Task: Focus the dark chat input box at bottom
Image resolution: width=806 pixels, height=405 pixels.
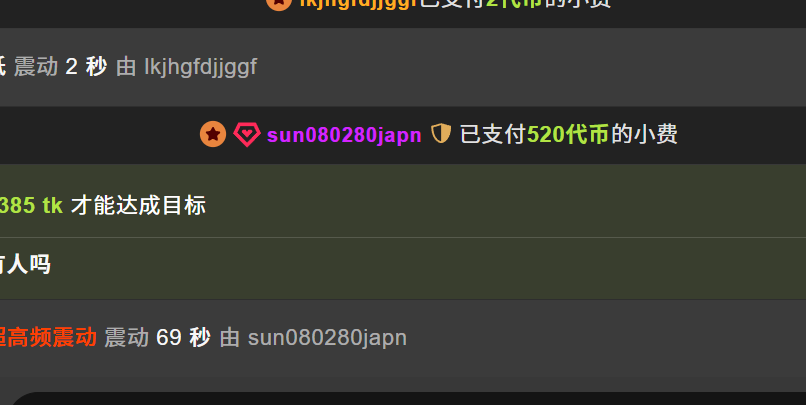Action: click(407, 399)
